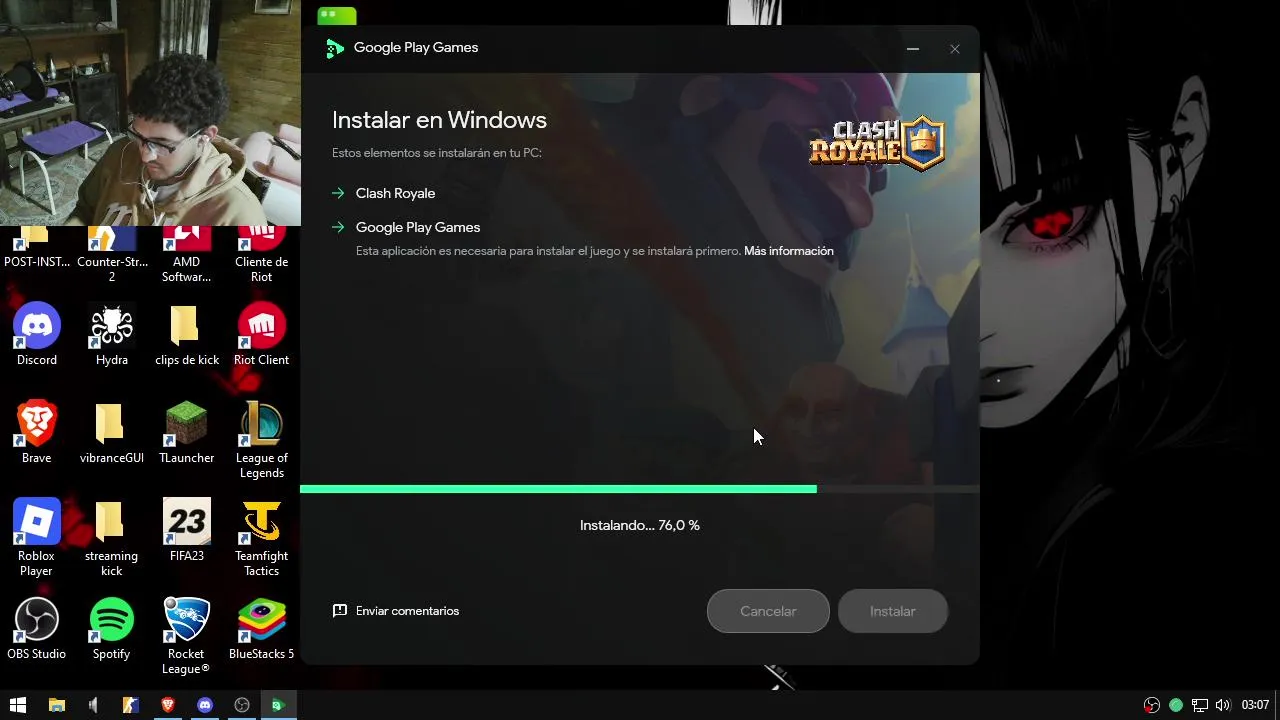
Task: Open the clips de kick folder
Action: coord(187,334)
